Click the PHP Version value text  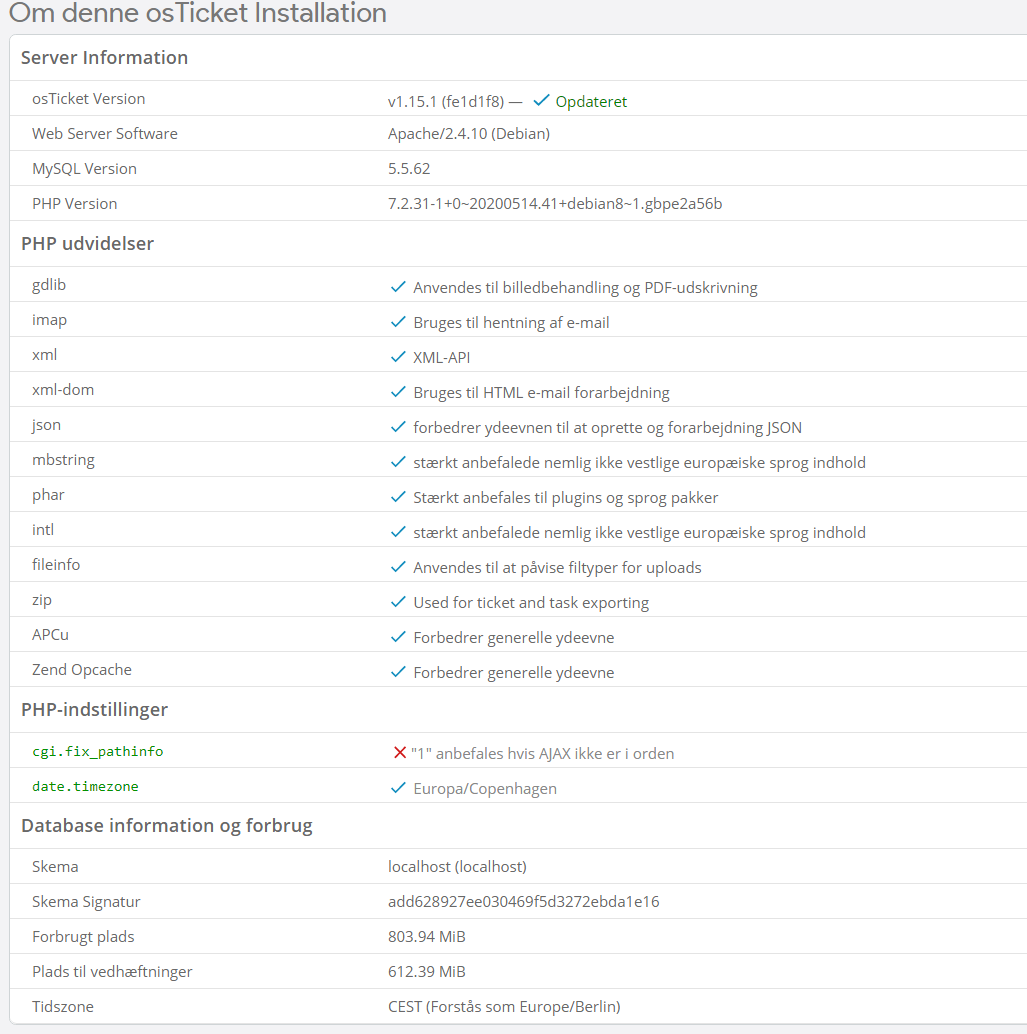(555, 204)
